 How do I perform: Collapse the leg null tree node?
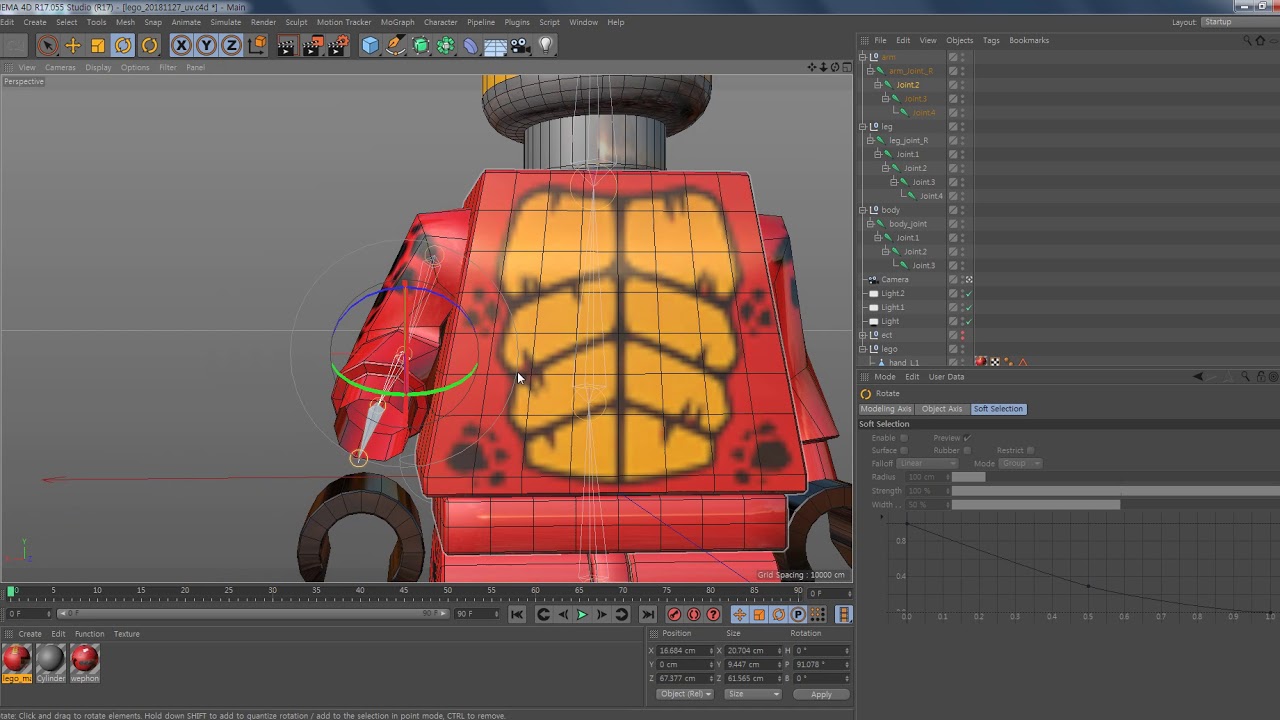[x=863, y=126]
